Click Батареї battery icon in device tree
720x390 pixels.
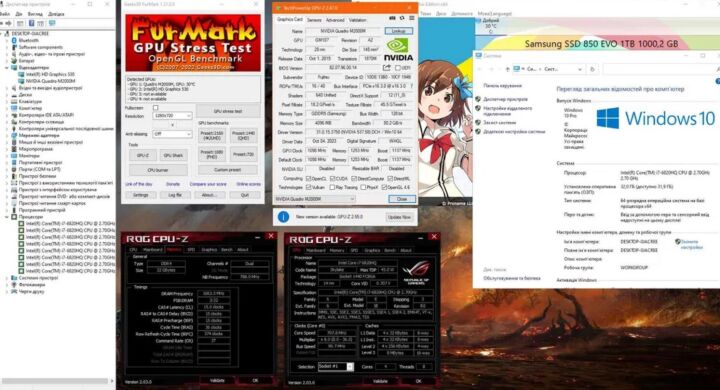(x=14, y=61)
